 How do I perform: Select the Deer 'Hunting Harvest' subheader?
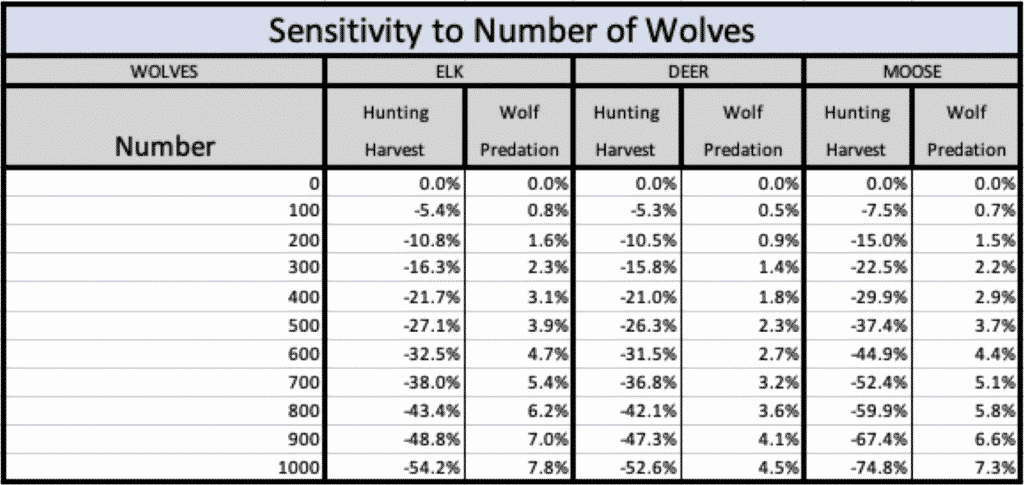(x=626, y=131)
